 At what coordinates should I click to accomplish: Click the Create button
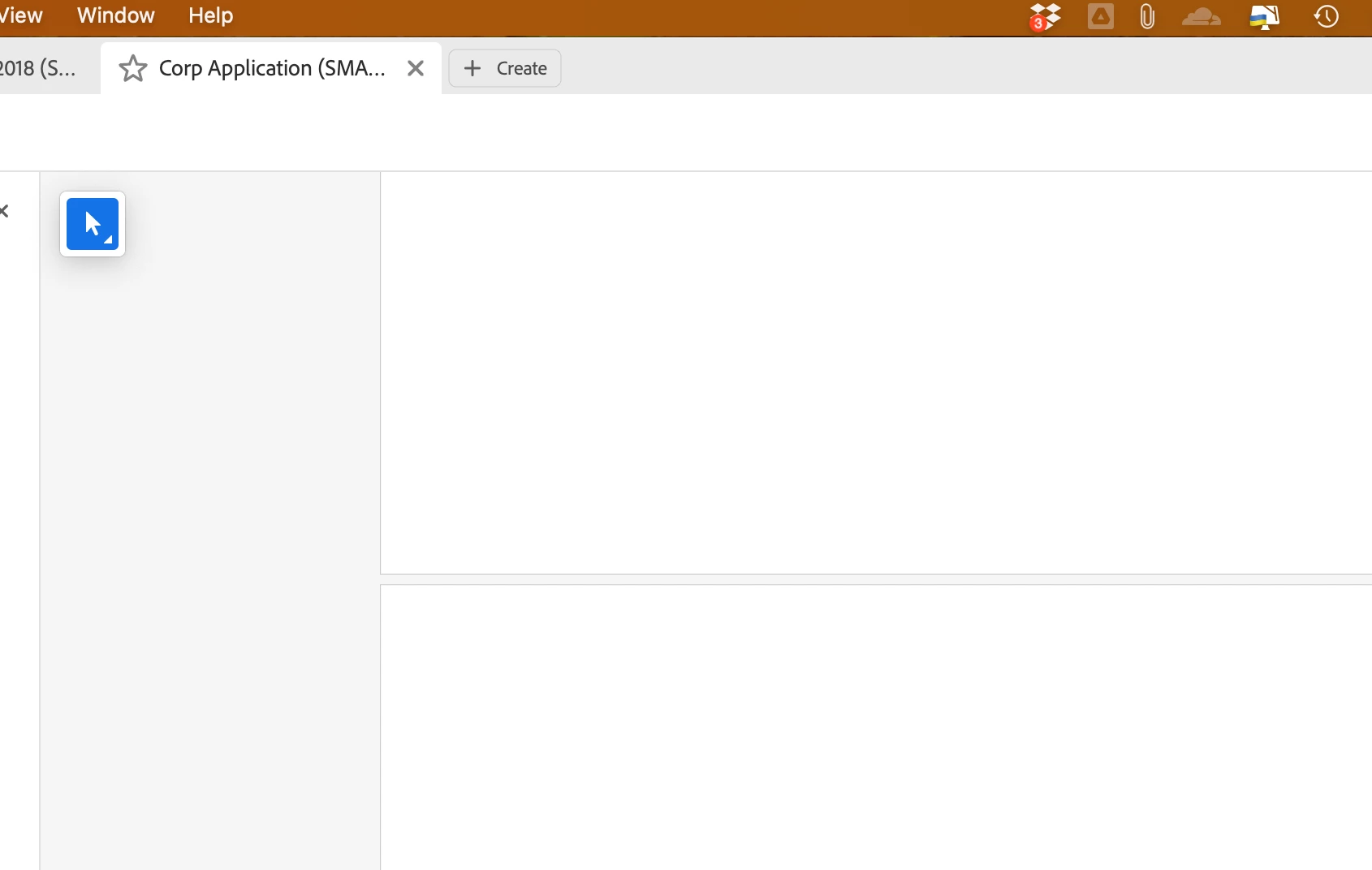point(505,68)
